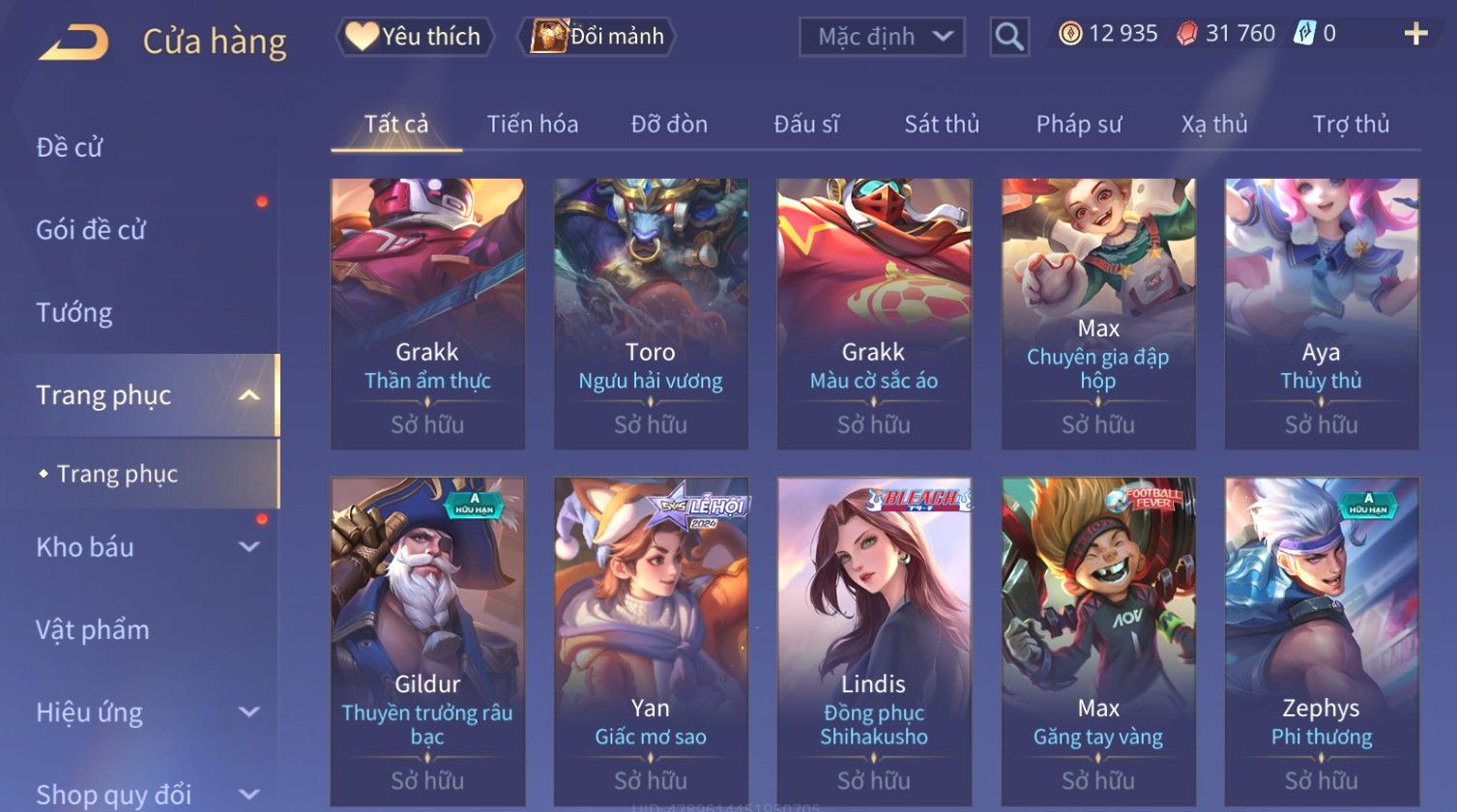Open the search magnifier icon
Image resolution: width=1457 pixels, height=812 pixels.
[1009, 37]
